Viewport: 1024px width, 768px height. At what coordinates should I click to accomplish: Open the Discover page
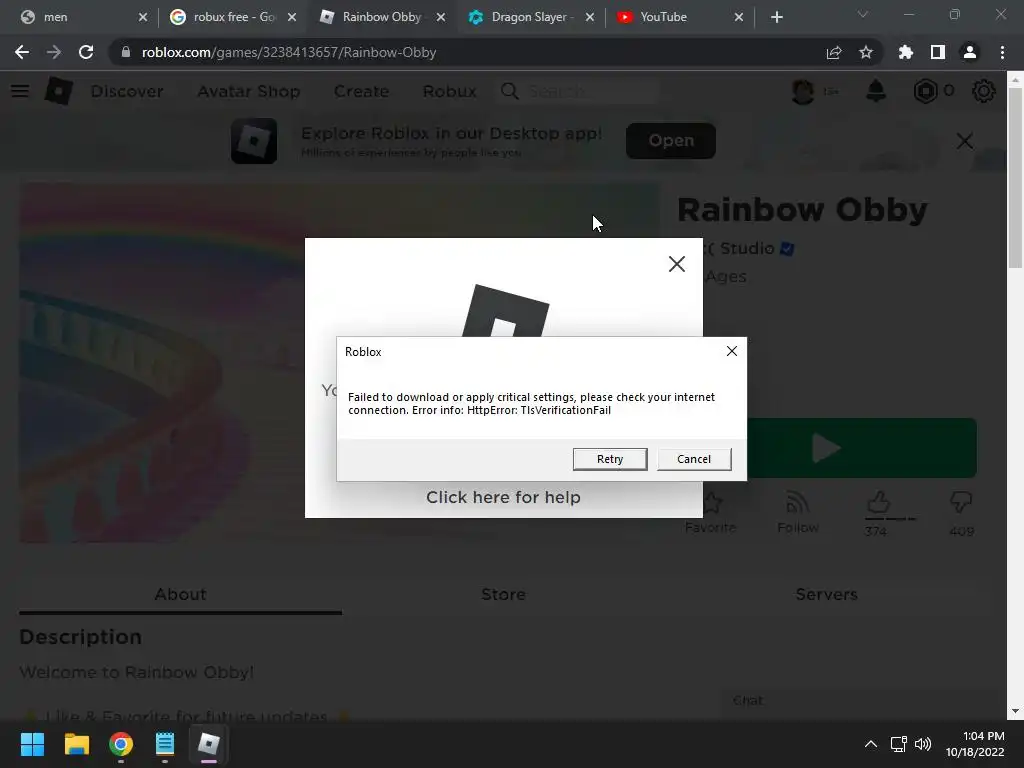point(127,91)
